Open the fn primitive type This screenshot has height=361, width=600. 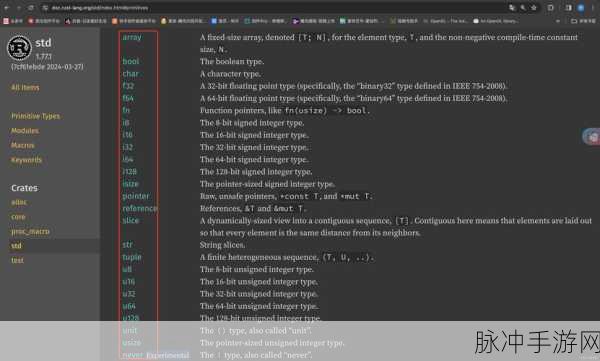(x=126, y=110)
